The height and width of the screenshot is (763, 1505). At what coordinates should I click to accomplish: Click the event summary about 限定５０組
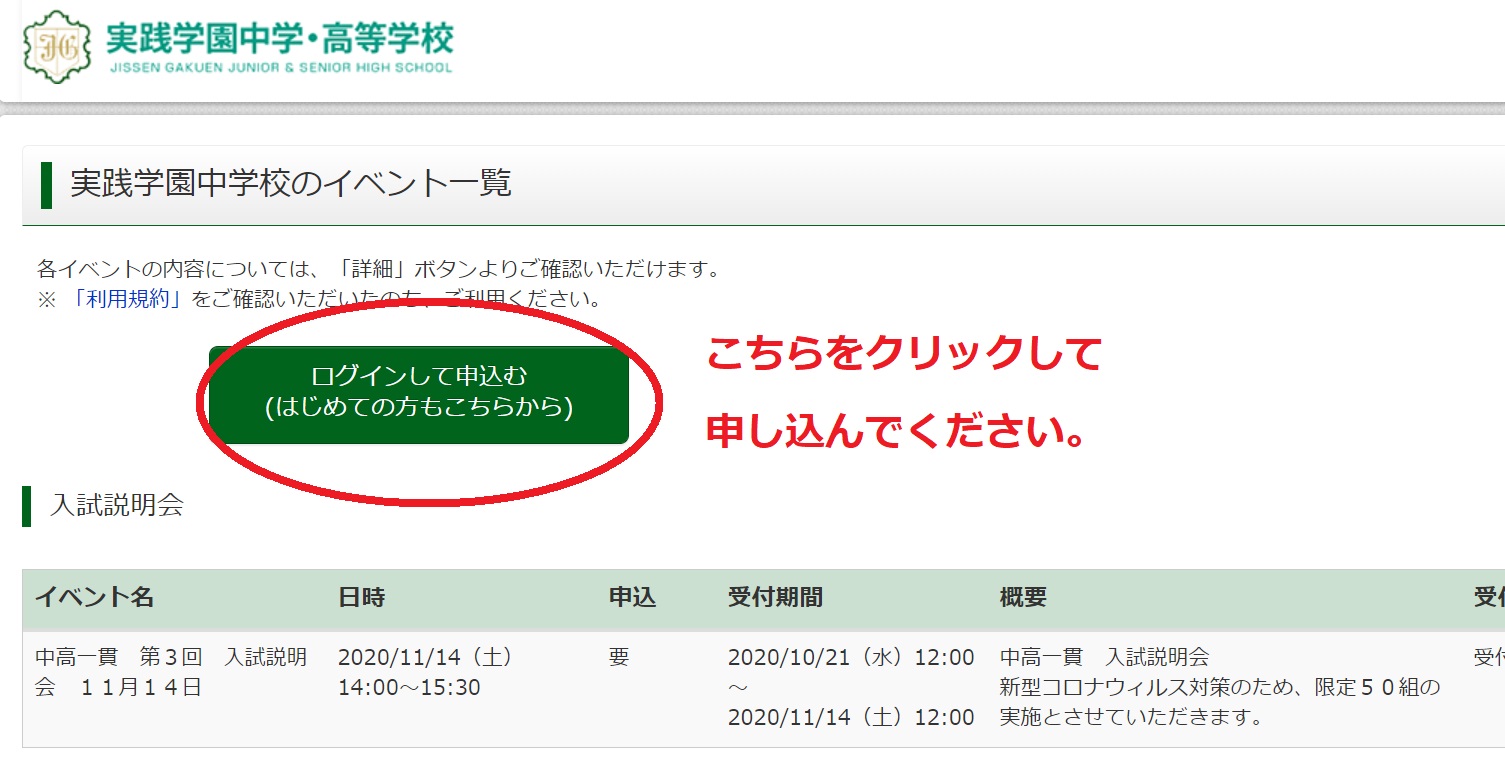(x=1219, y=688)
